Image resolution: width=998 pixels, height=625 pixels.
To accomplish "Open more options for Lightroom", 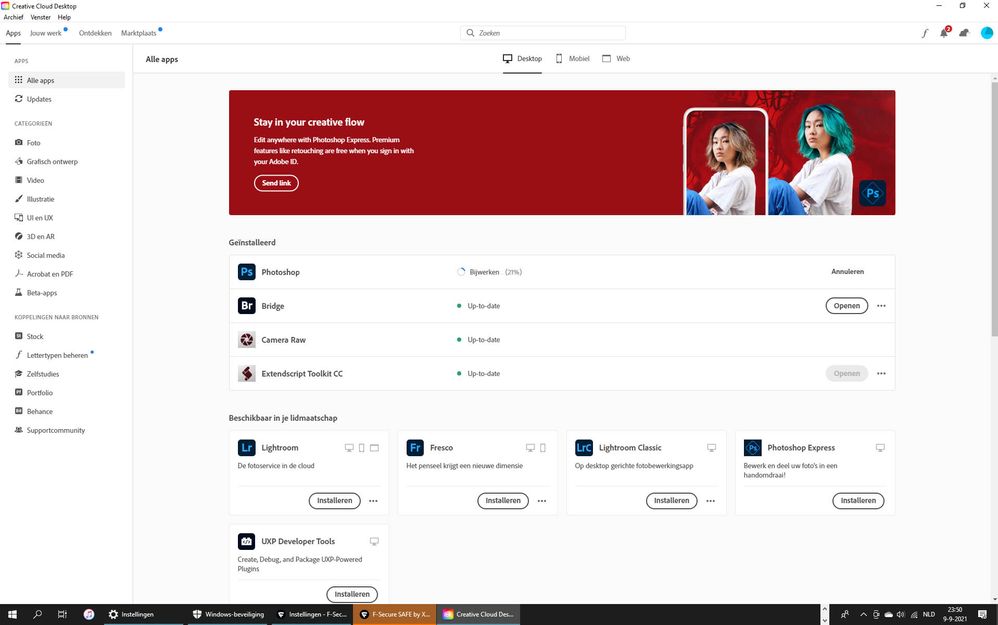I will point(374,501).
